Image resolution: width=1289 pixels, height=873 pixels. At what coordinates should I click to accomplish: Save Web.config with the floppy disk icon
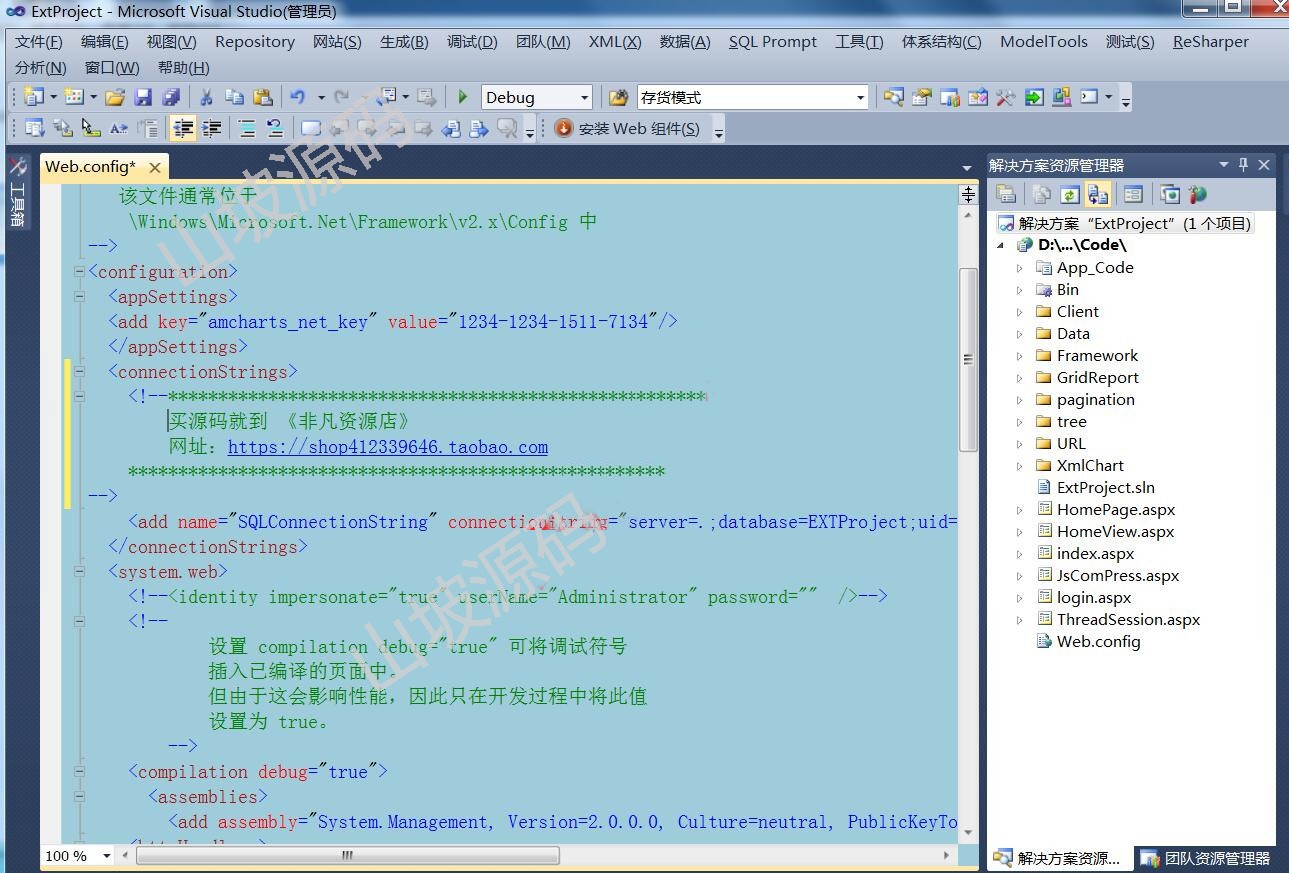pyautogui.click(x=143, y=97)
